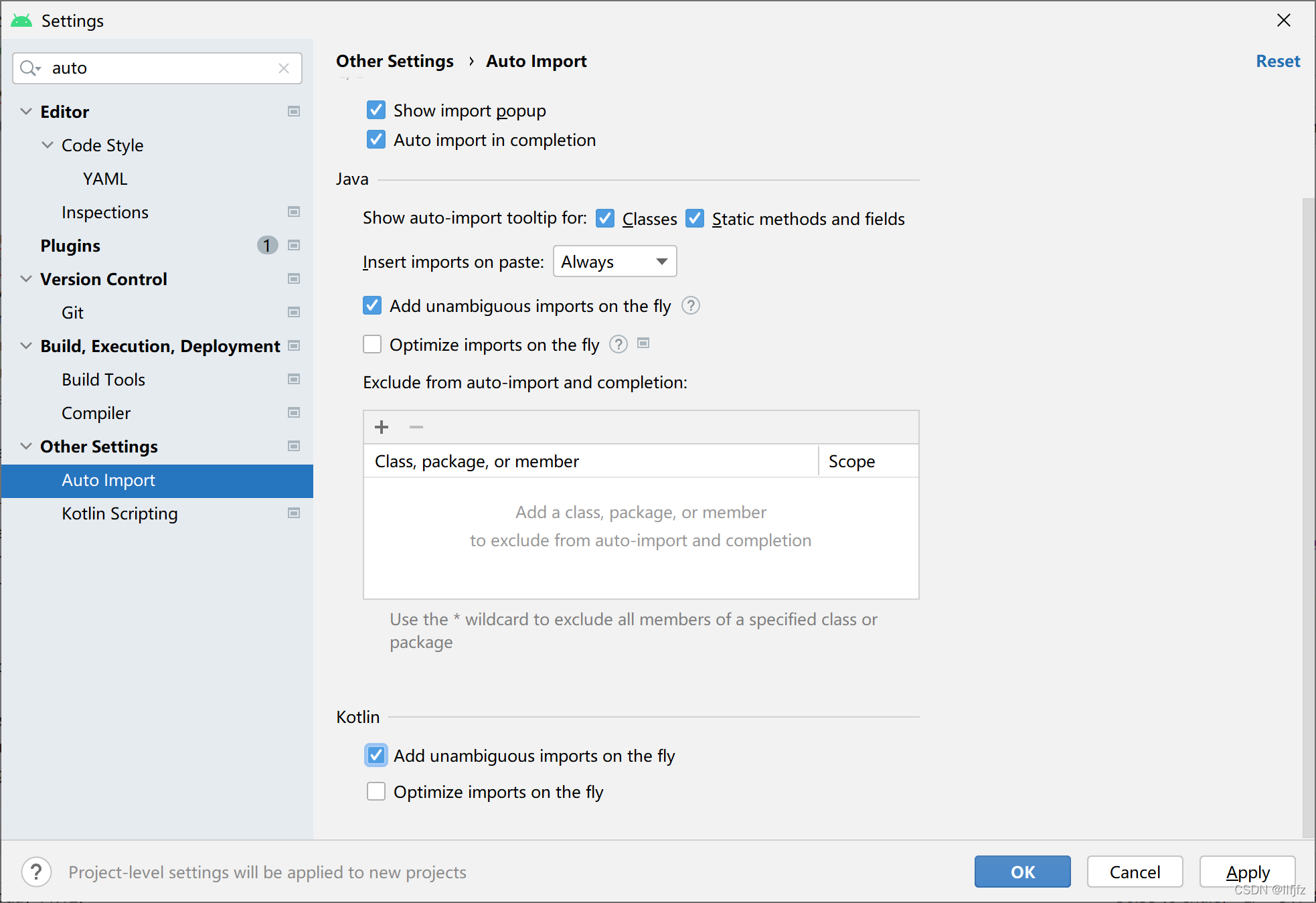The height and width of the screenshot is (903, 1316).
Task: Enable Kotlin Optimize imports on the fly
Action: coord(376,792)
